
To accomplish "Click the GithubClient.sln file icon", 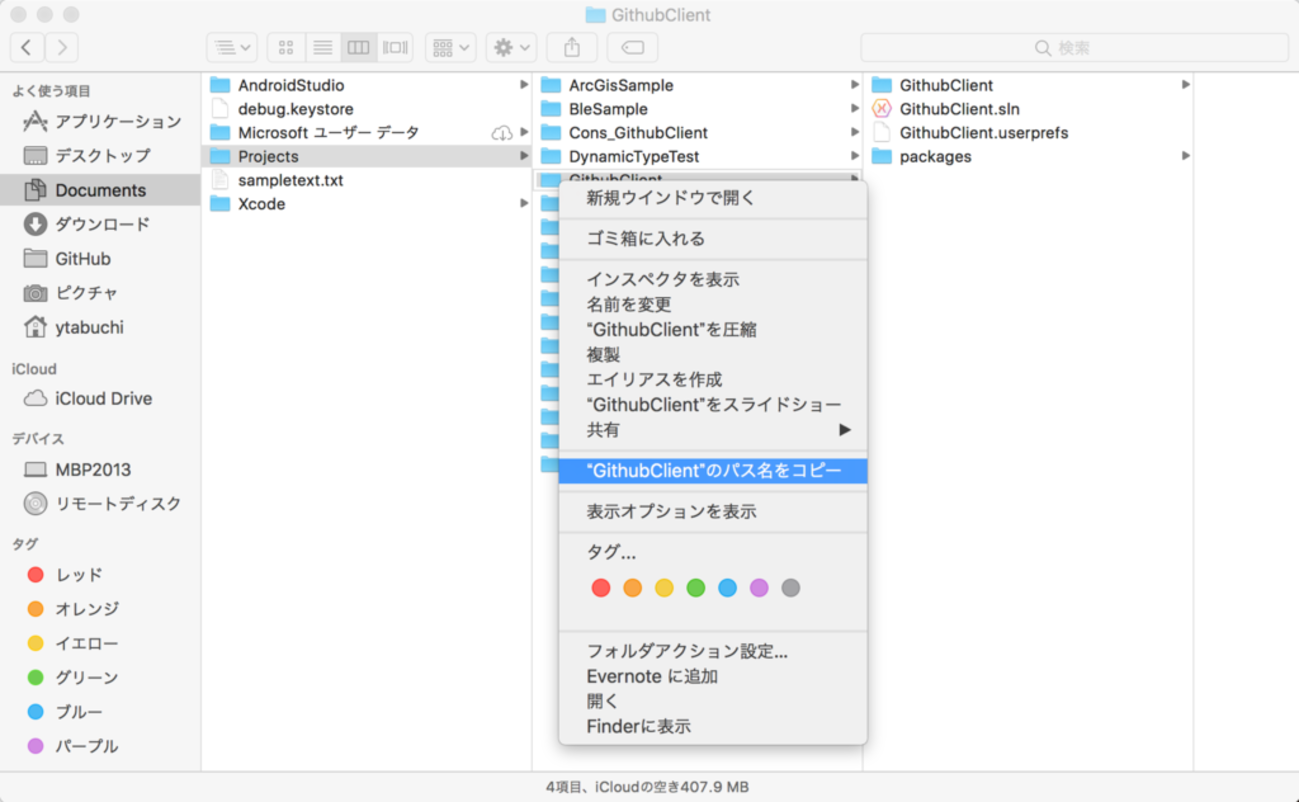I will pos(881,109).
